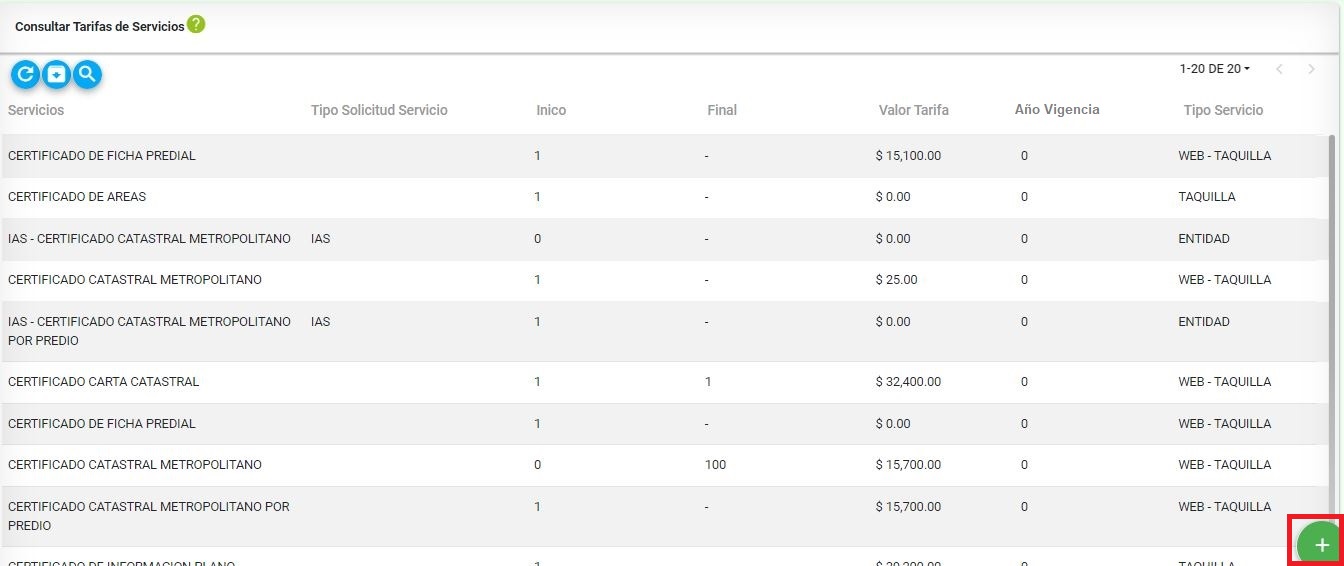The width and height of the screenshot is (1344, 566).
Task: Select the CERTIFICADO DE AREAS row
Action: (x=664, y=197)
